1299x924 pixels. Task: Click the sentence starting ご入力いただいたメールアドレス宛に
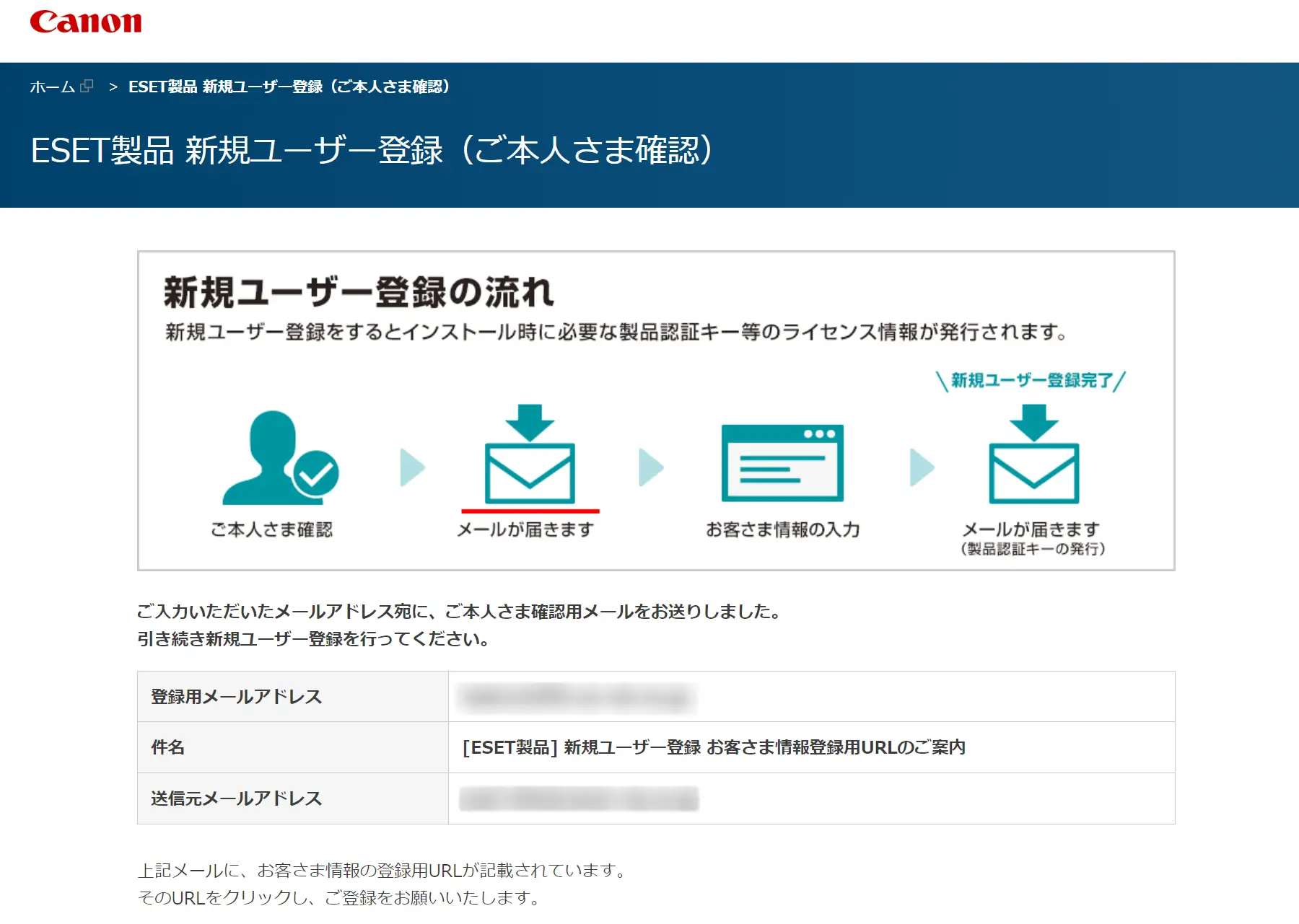pos(460,612)
